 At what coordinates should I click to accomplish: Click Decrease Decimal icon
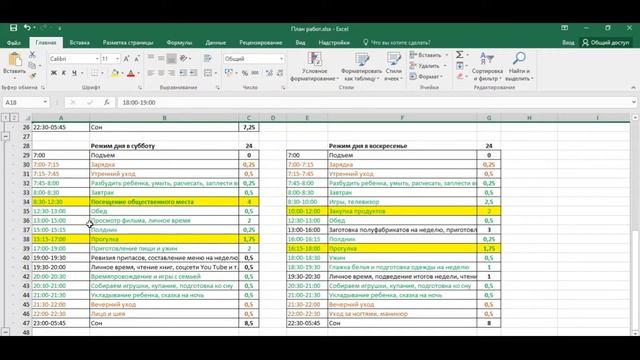click(280, 73)
